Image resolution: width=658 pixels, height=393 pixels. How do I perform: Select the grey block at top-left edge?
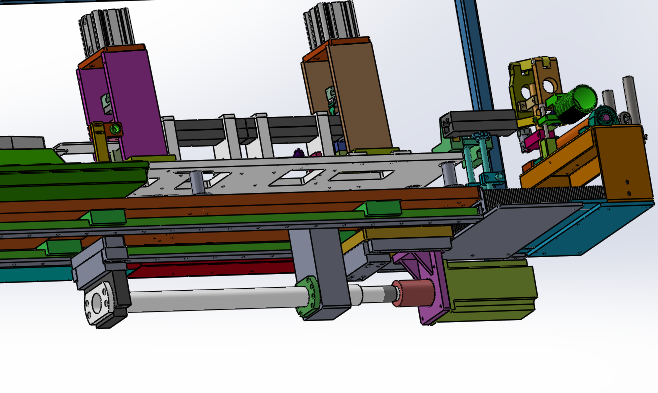22,142
